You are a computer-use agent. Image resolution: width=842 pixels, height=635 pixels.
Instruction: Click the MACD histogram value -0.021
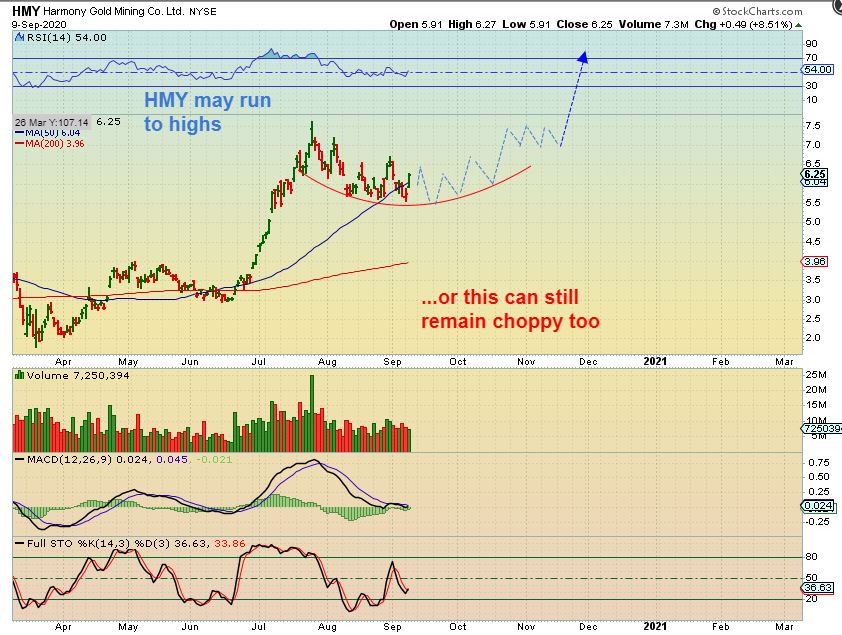tap(214, 459)
